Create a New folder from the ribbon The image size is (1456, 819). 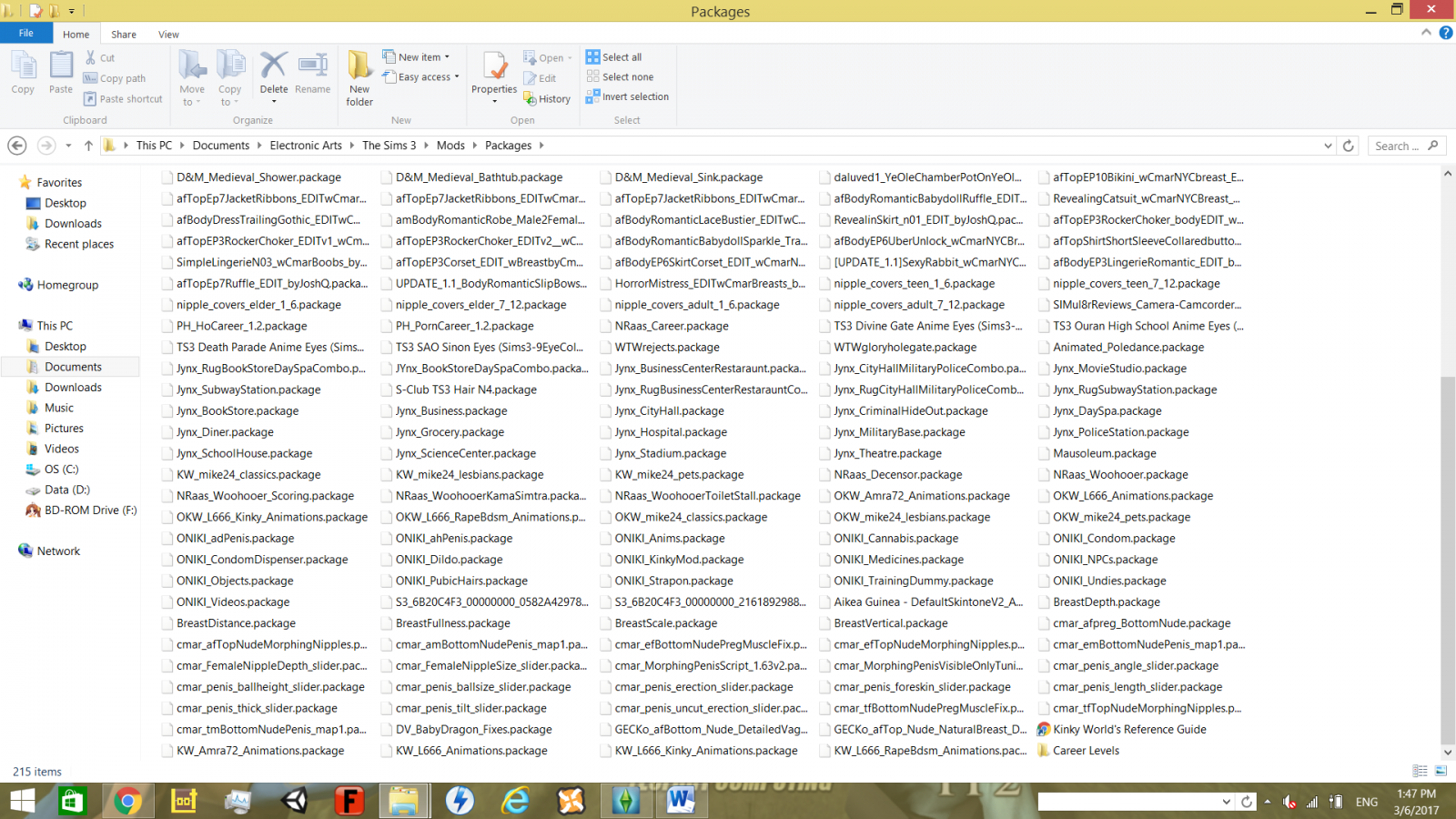[x=359, y=78]
